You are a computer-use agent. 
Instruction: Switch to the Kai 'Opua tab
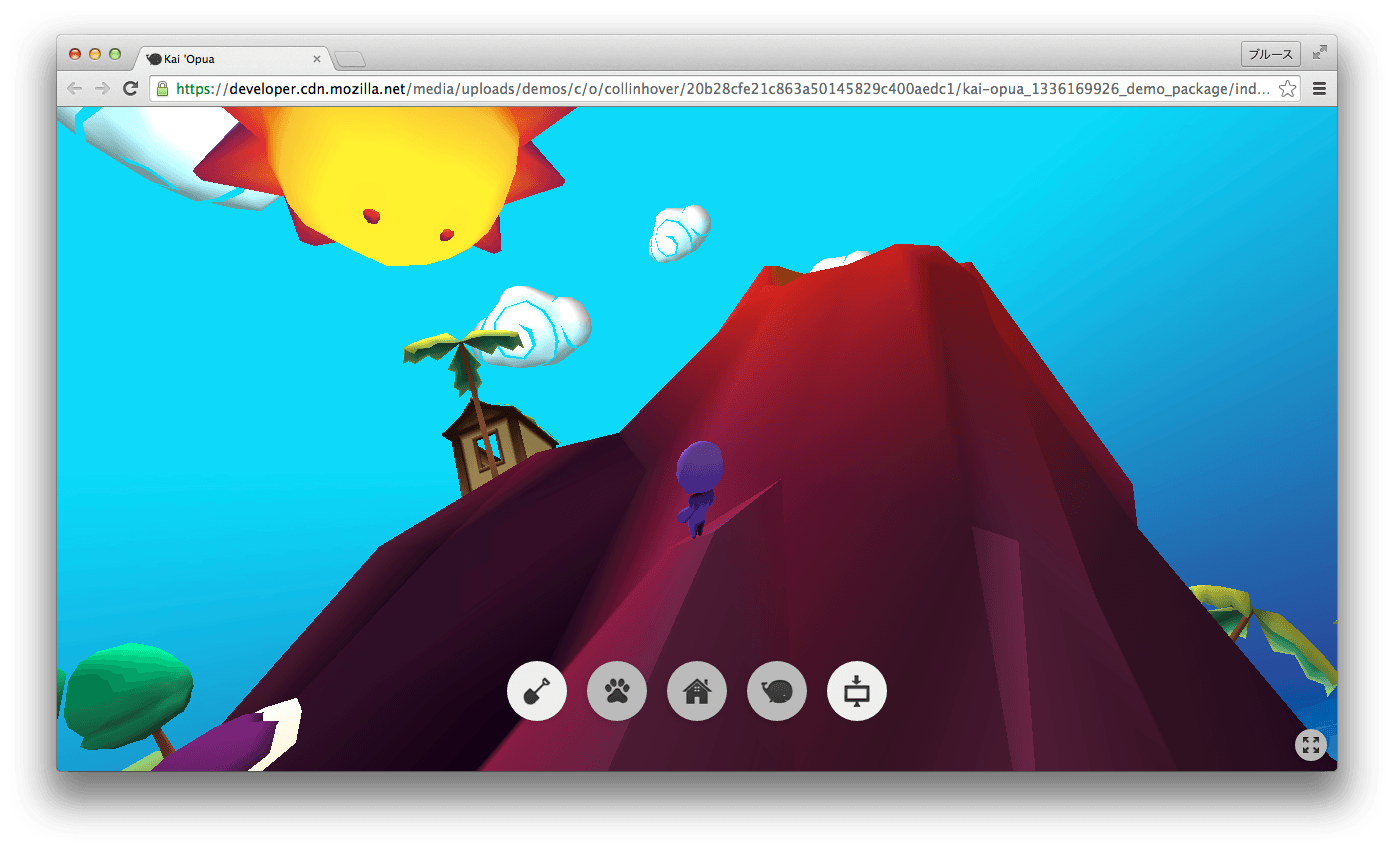(232, 59)
